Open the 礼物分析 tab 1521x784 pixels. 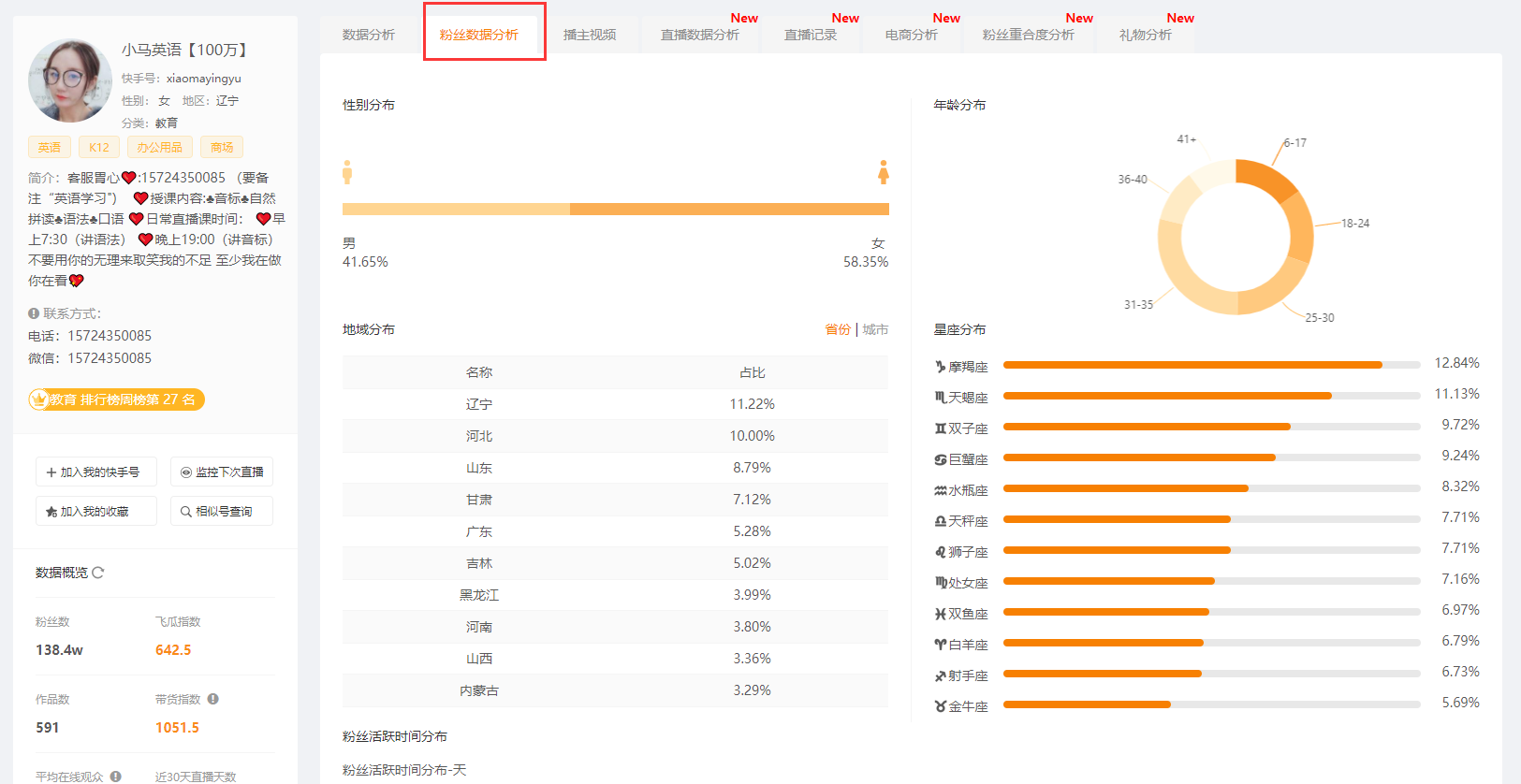(x=1146, y=35)
